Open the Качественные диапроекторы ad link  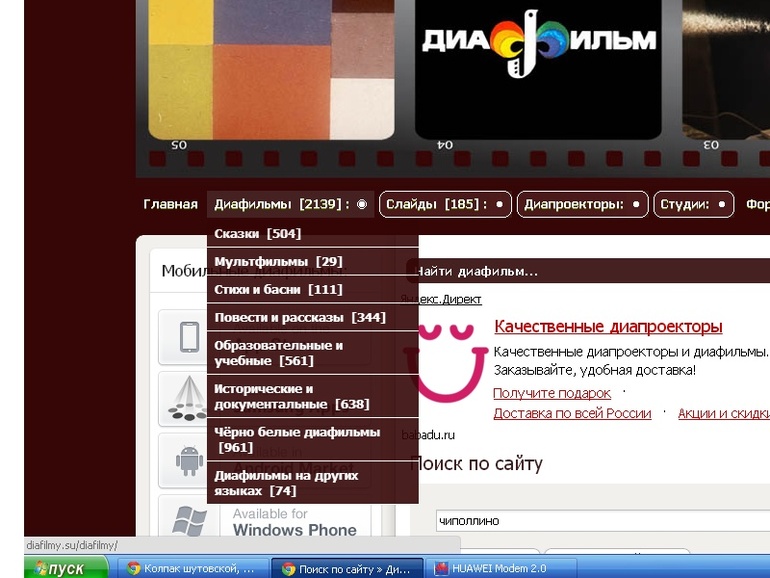pyautogui.click(x=608, y=327)
